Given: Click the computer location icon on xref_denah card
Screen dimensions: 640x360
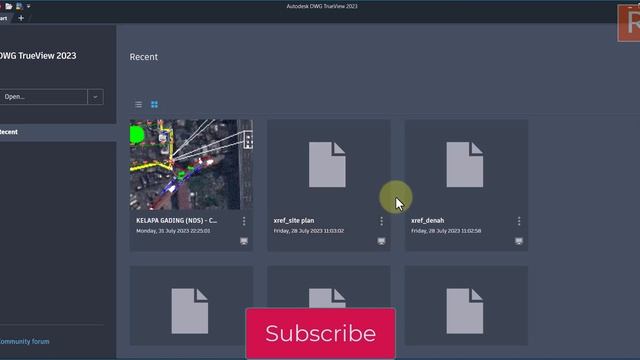Looking at the screenshot, I should coord(519,241).
